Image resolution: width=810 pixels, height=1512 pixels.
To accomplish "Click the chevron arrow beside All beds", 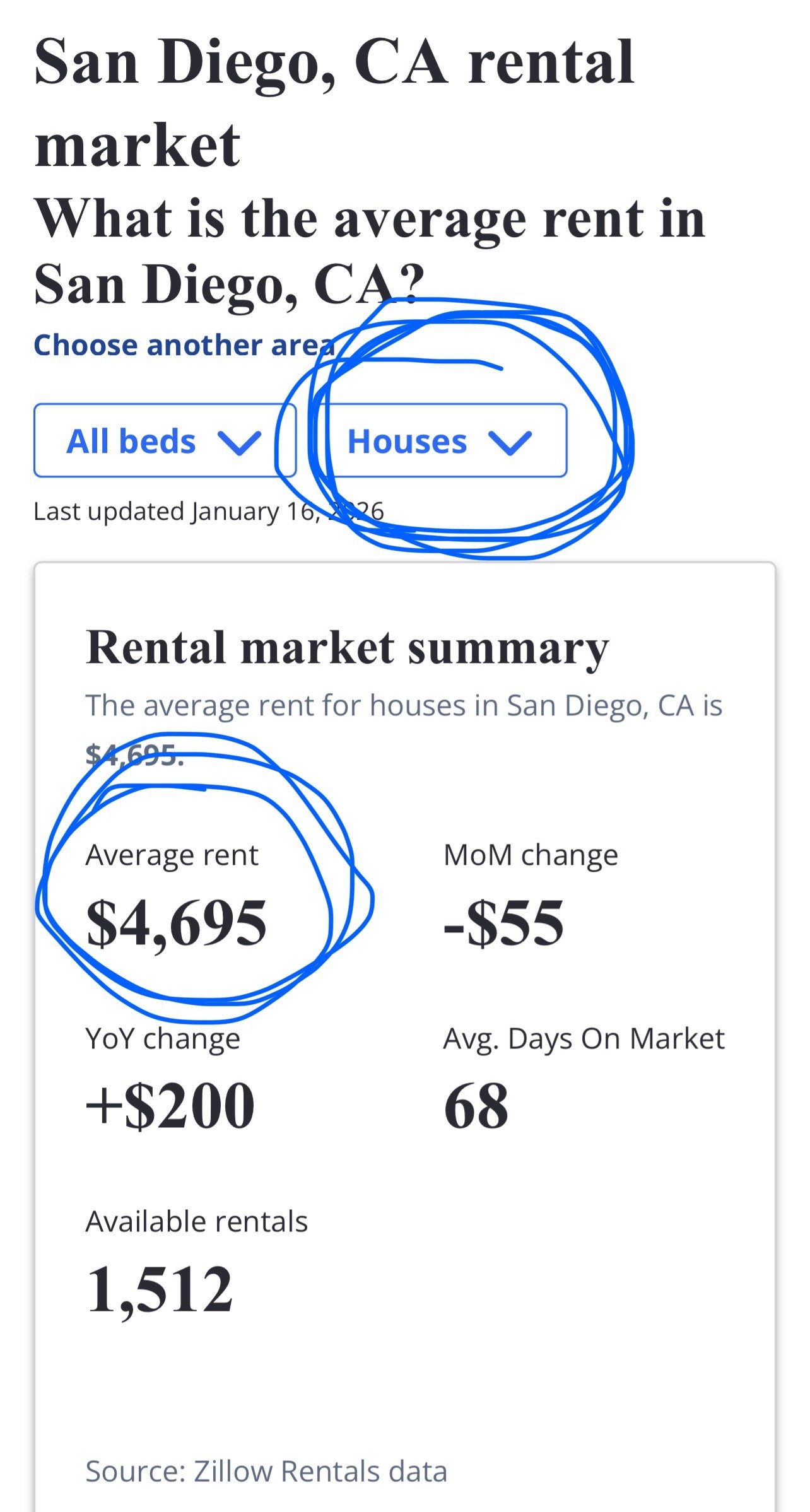I will pos(239,442).
